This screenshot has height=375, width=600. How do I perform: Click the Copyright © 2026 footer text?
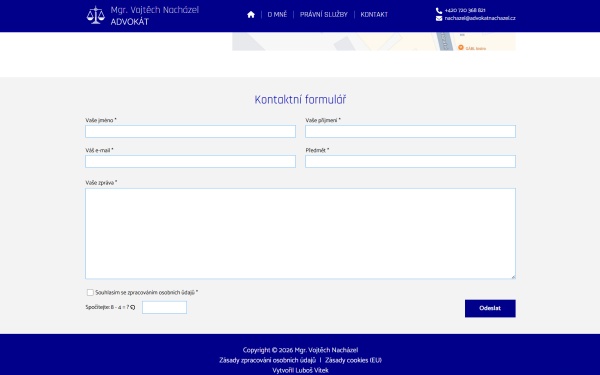click(300, 350)
